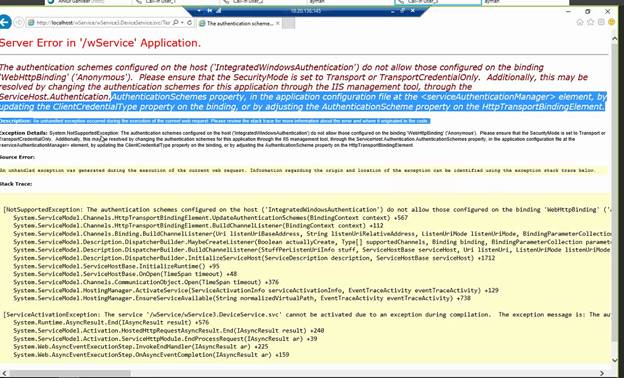
Task: Click the 'Exception Details:' label
Action: [24, 133]
